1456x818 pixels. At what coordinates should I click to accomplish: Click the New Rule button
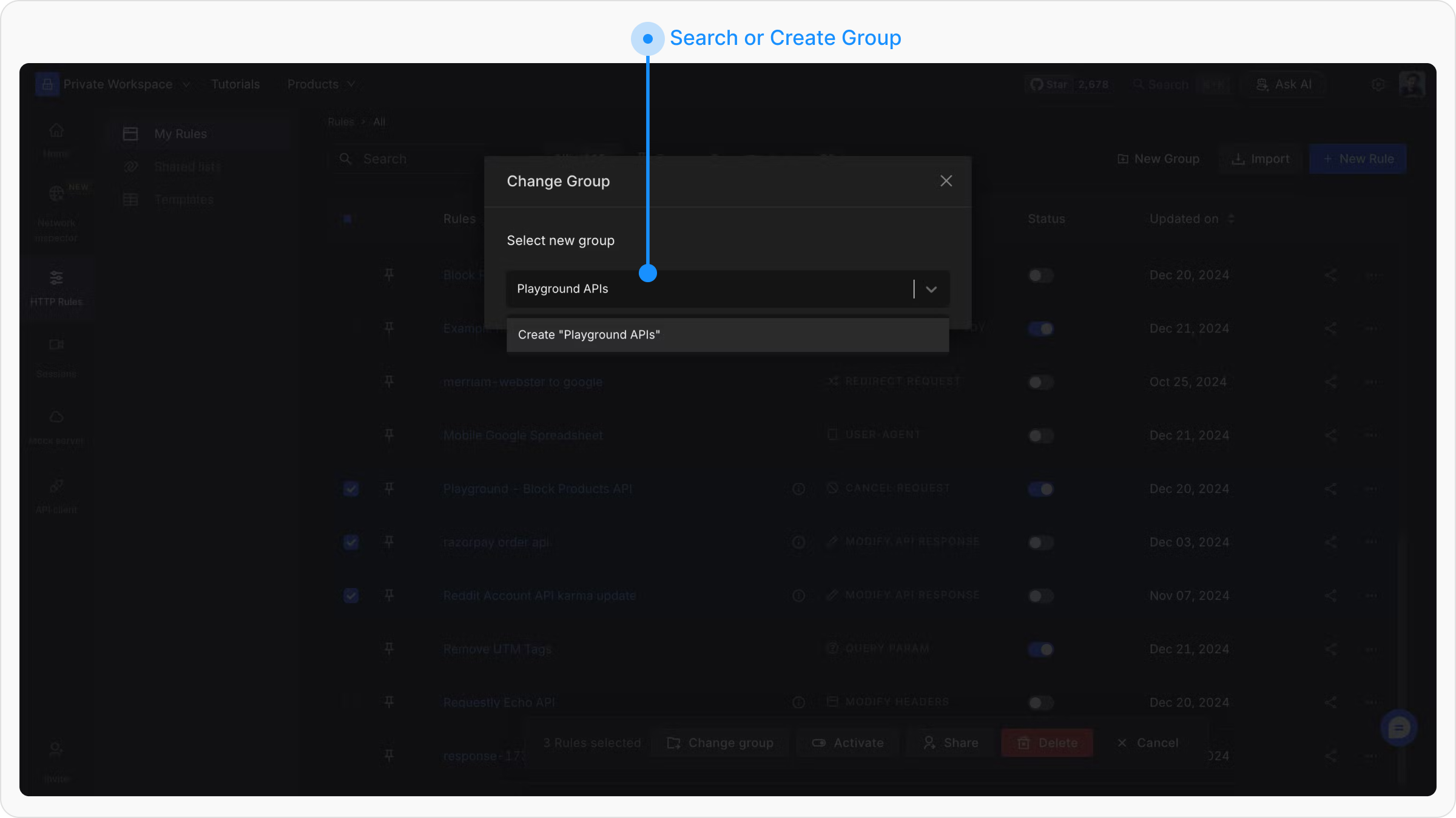click(x=1357, y=159)
